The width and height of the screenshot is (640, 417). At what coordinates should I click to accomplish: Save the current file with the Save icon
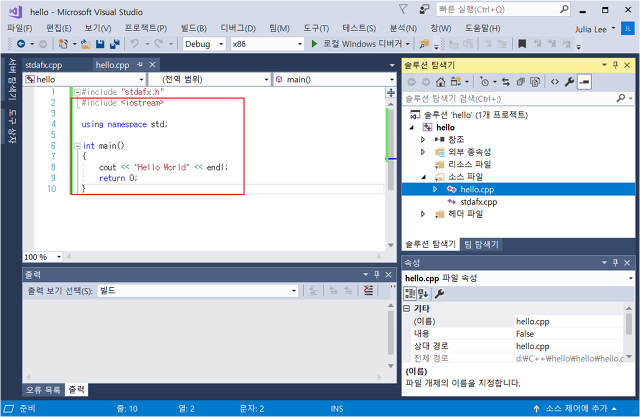coord(100,44)
